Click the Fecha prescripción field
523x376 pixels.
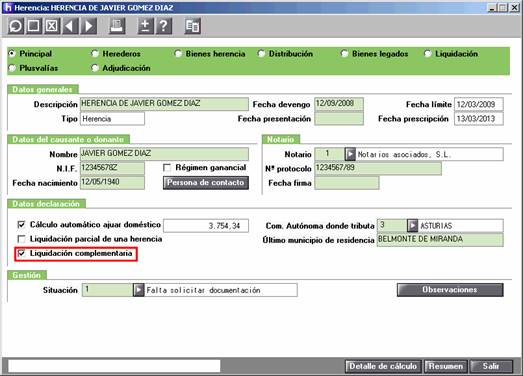pyautogui.click(x=479, y=119)
